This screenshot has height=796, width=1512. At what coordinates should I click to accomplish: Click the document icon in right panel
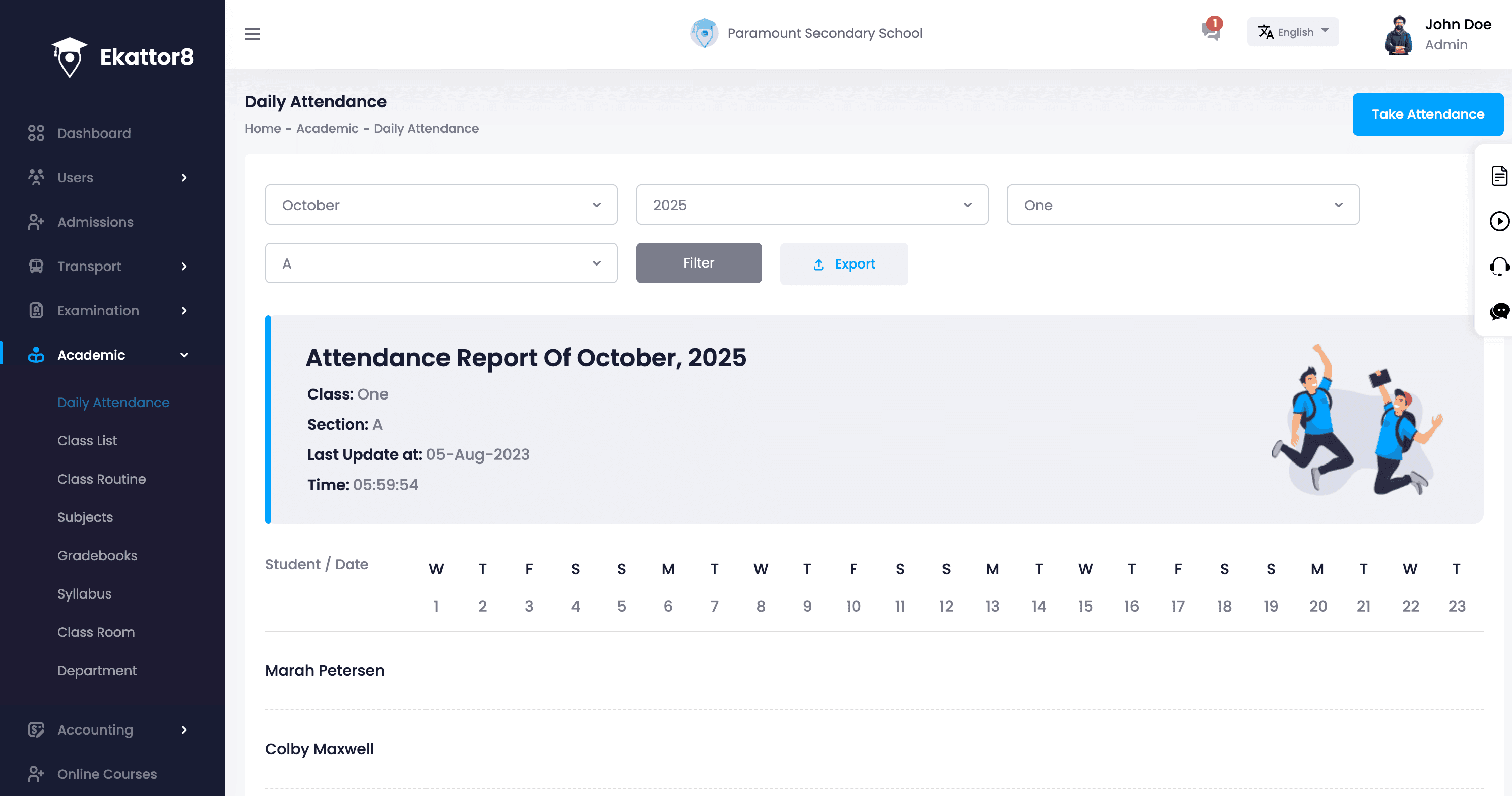(x=1499, y=176)
